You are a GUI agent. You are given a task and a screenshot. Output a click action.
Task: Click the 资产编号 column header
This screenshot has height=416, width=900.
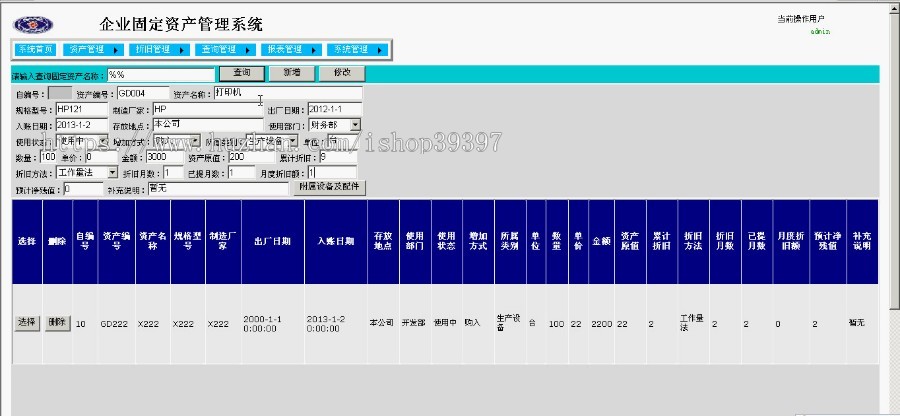pos(117,241)
